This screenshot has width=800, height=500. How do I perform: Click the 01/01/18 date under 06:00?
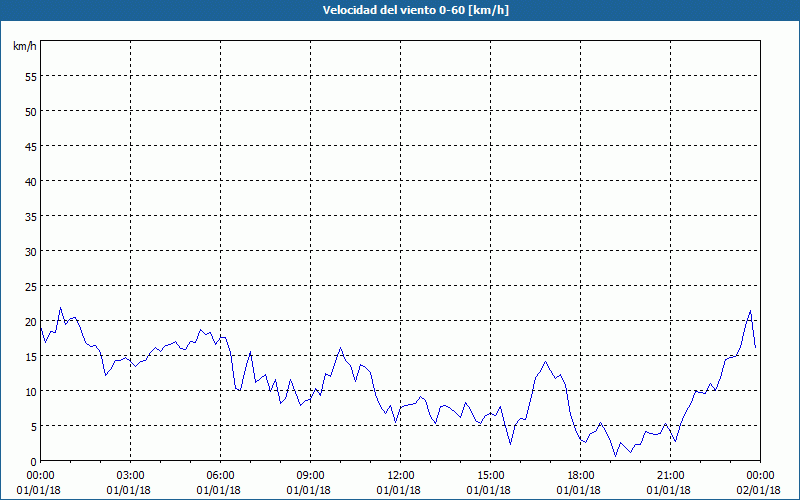coord(218,490)
